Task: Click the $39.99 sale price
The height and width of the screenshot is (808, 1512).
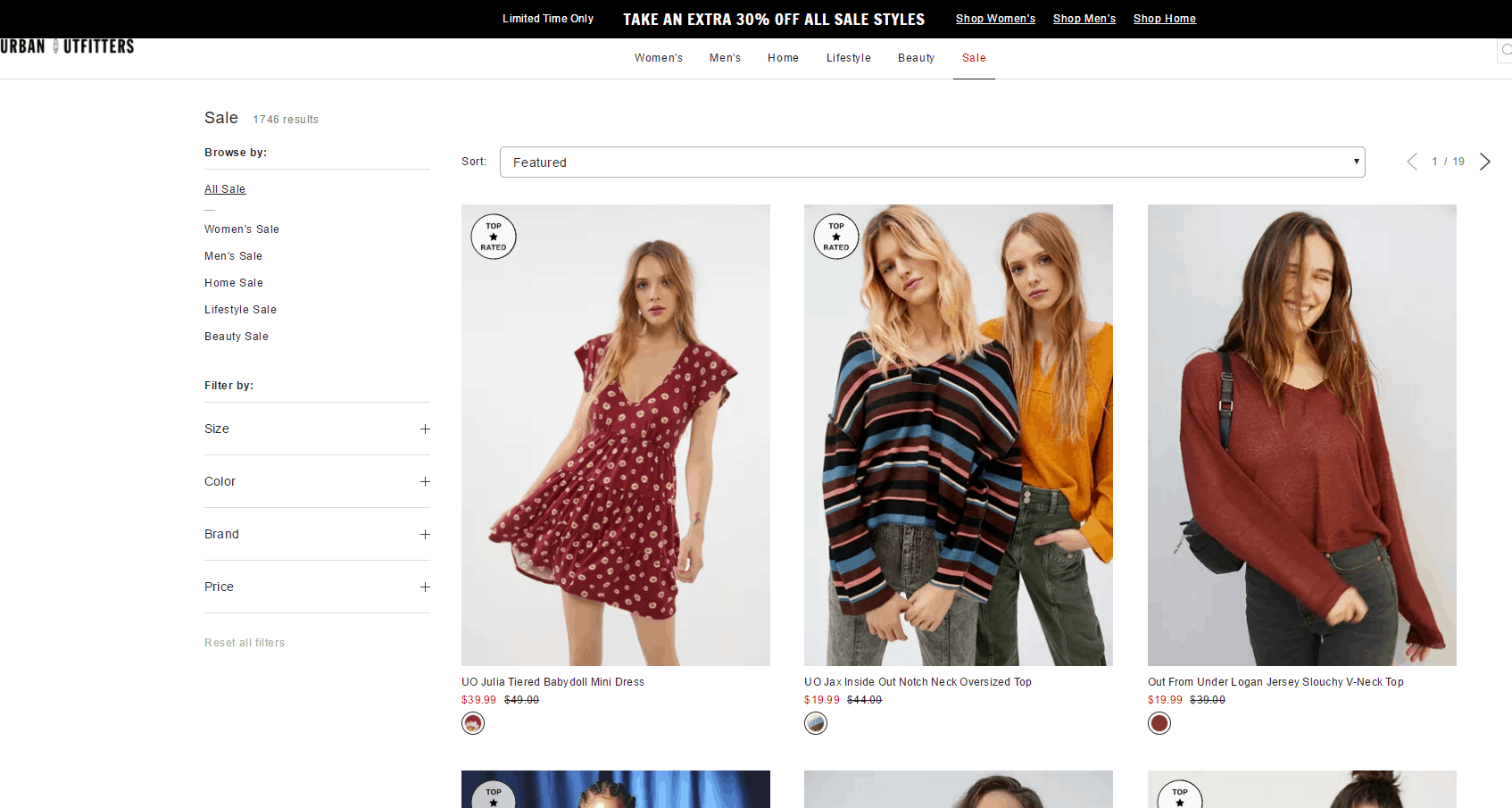Action: [x=478, y=700]
